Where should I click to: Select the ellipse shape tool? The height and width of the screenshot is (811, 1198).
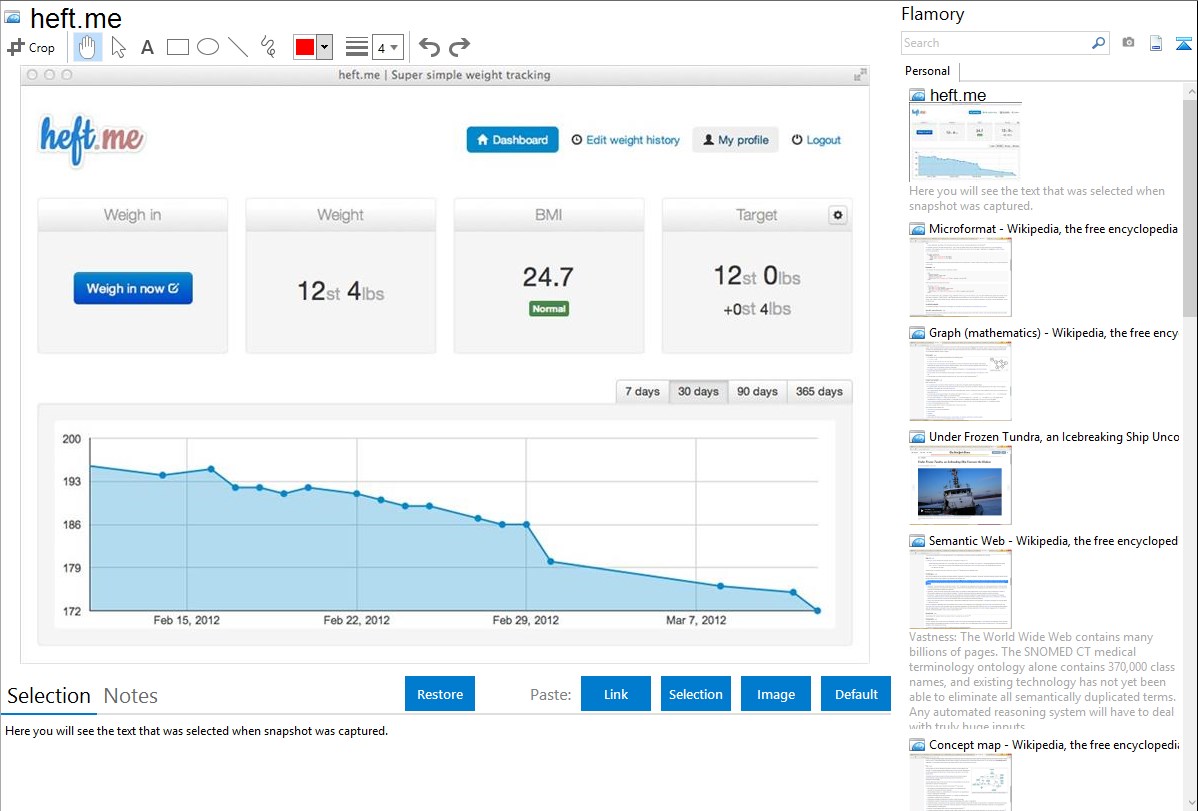tap(208, 47)
